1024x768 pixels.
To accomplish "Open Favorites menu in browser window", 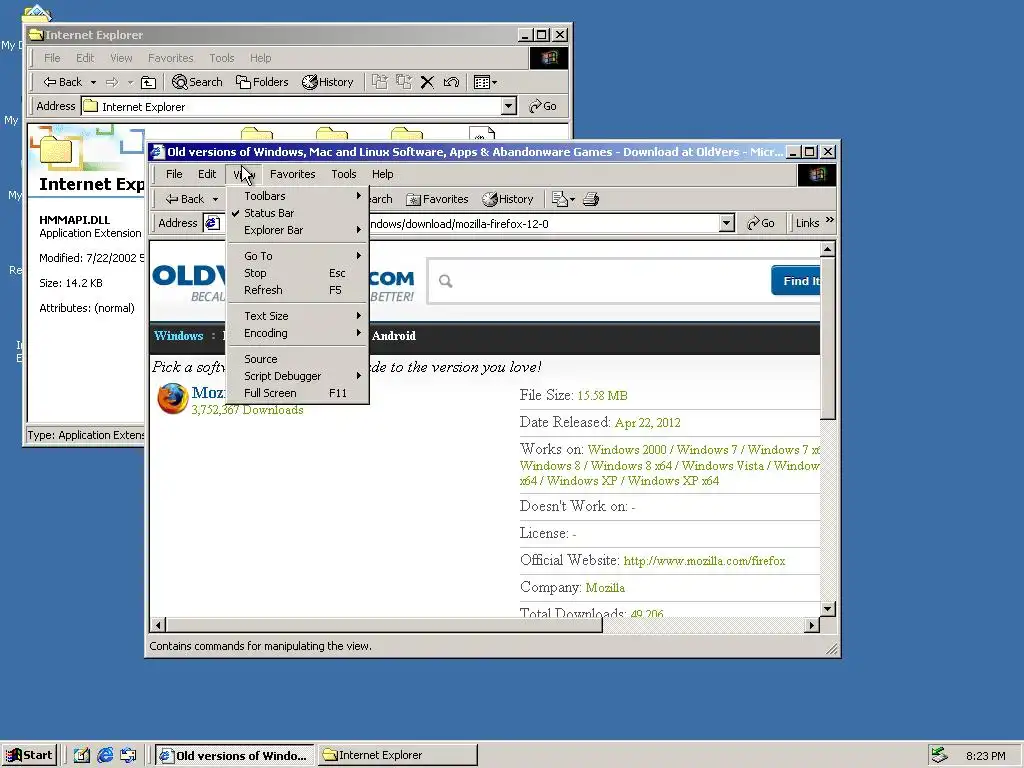I will pos(293,174).
